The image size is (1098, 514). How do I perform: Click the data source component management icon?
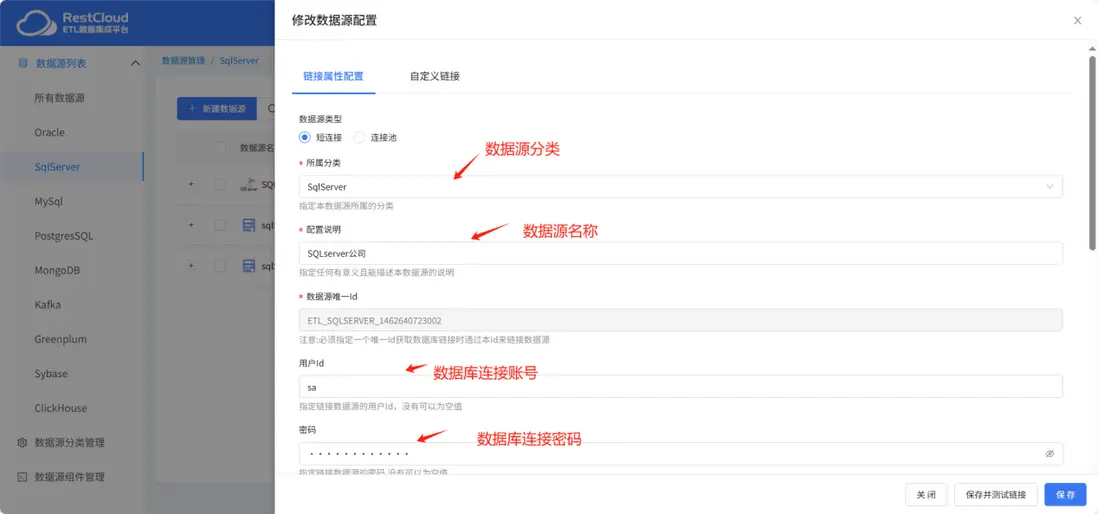[22, 477]
